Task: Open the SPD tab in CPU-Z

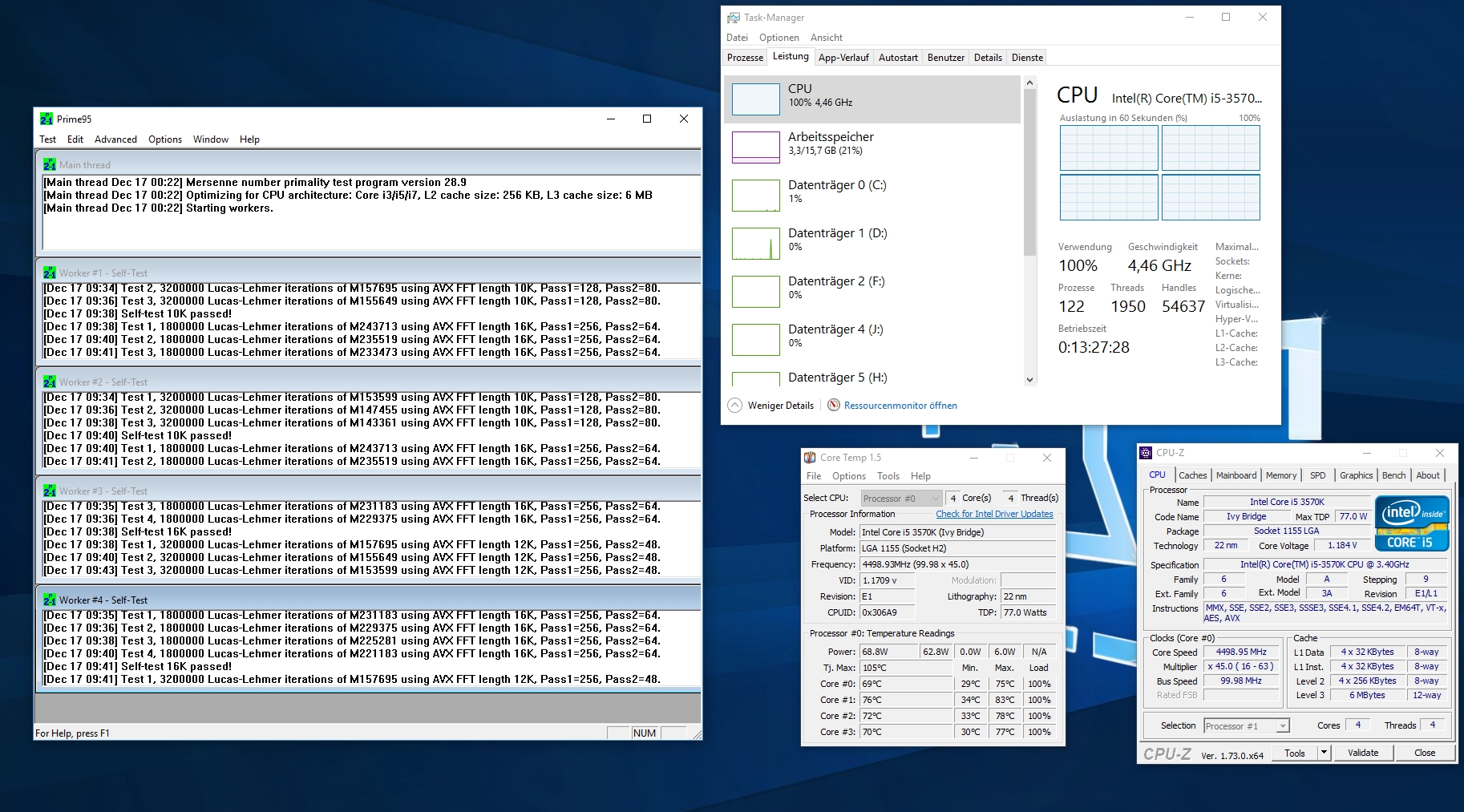Action: [x=1318, y=475]
